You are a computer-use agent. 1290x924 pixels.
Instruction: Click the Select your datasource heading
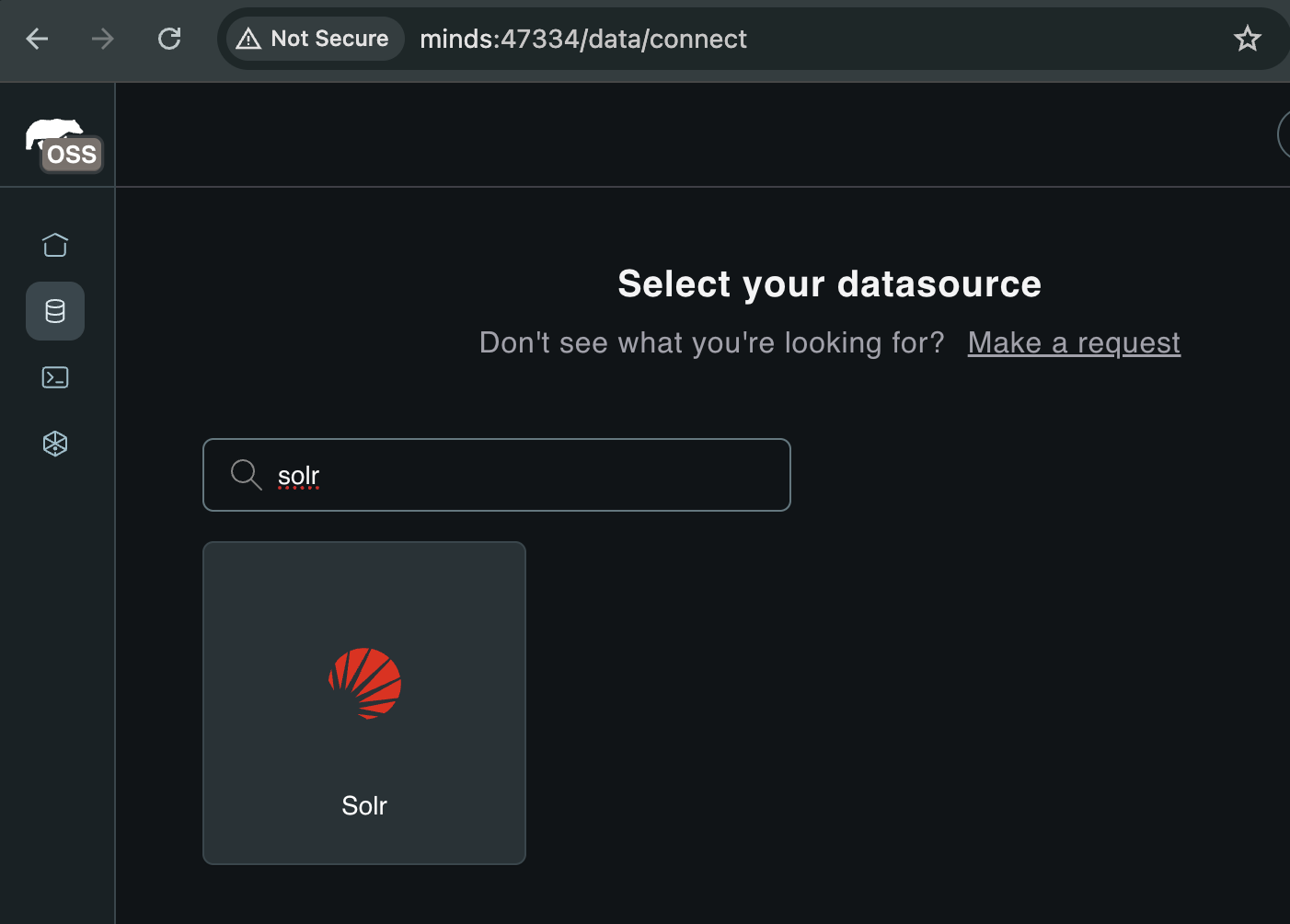tap(830, 283)
